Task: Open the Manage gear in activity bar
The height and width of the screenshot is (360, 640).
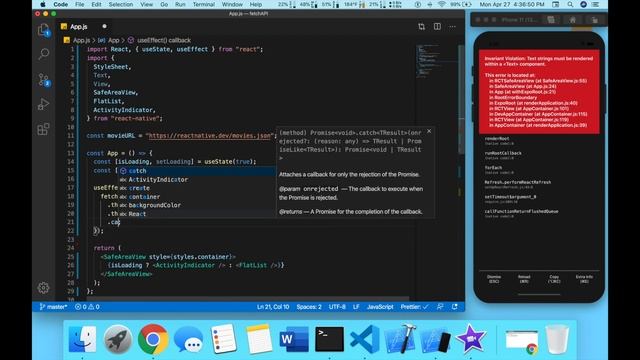Action: point(44,288)
